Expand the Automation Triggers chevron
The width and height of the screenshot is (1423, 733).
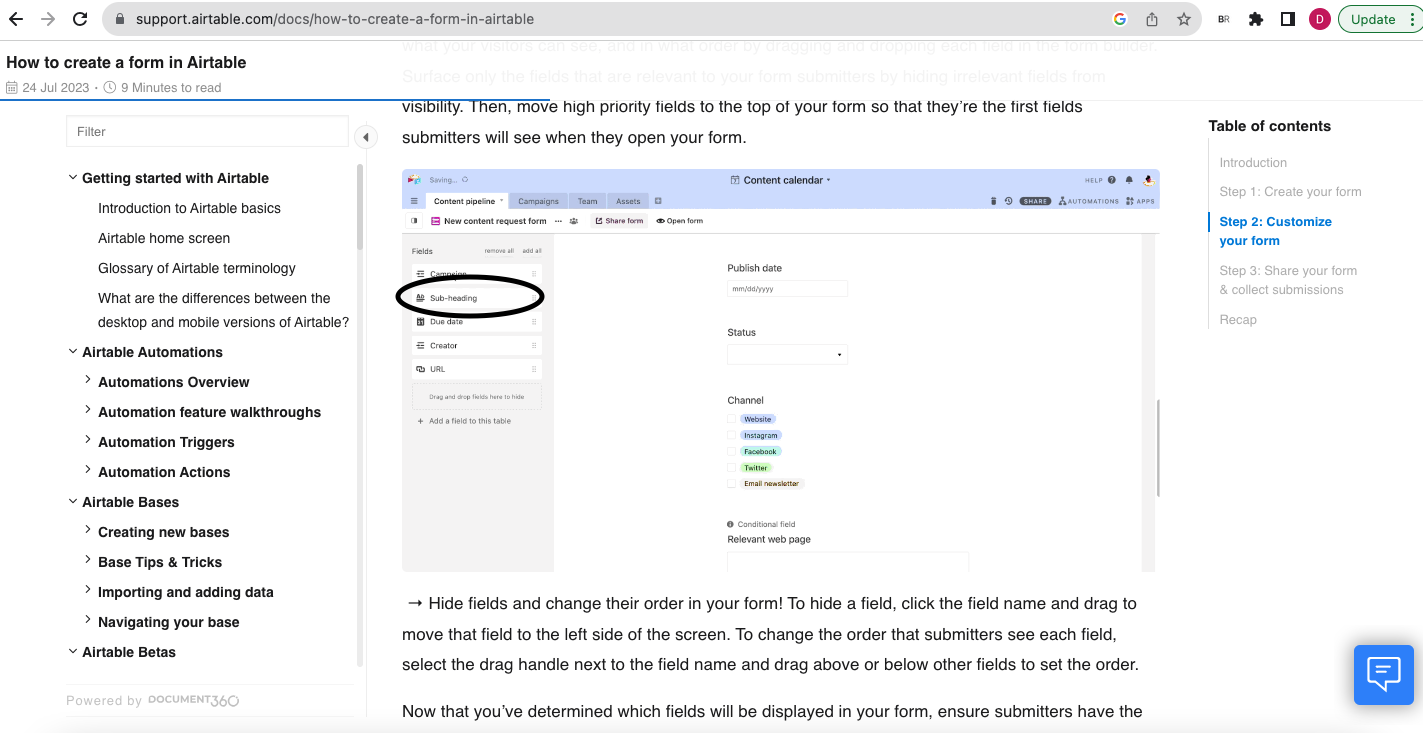point(88,440)
